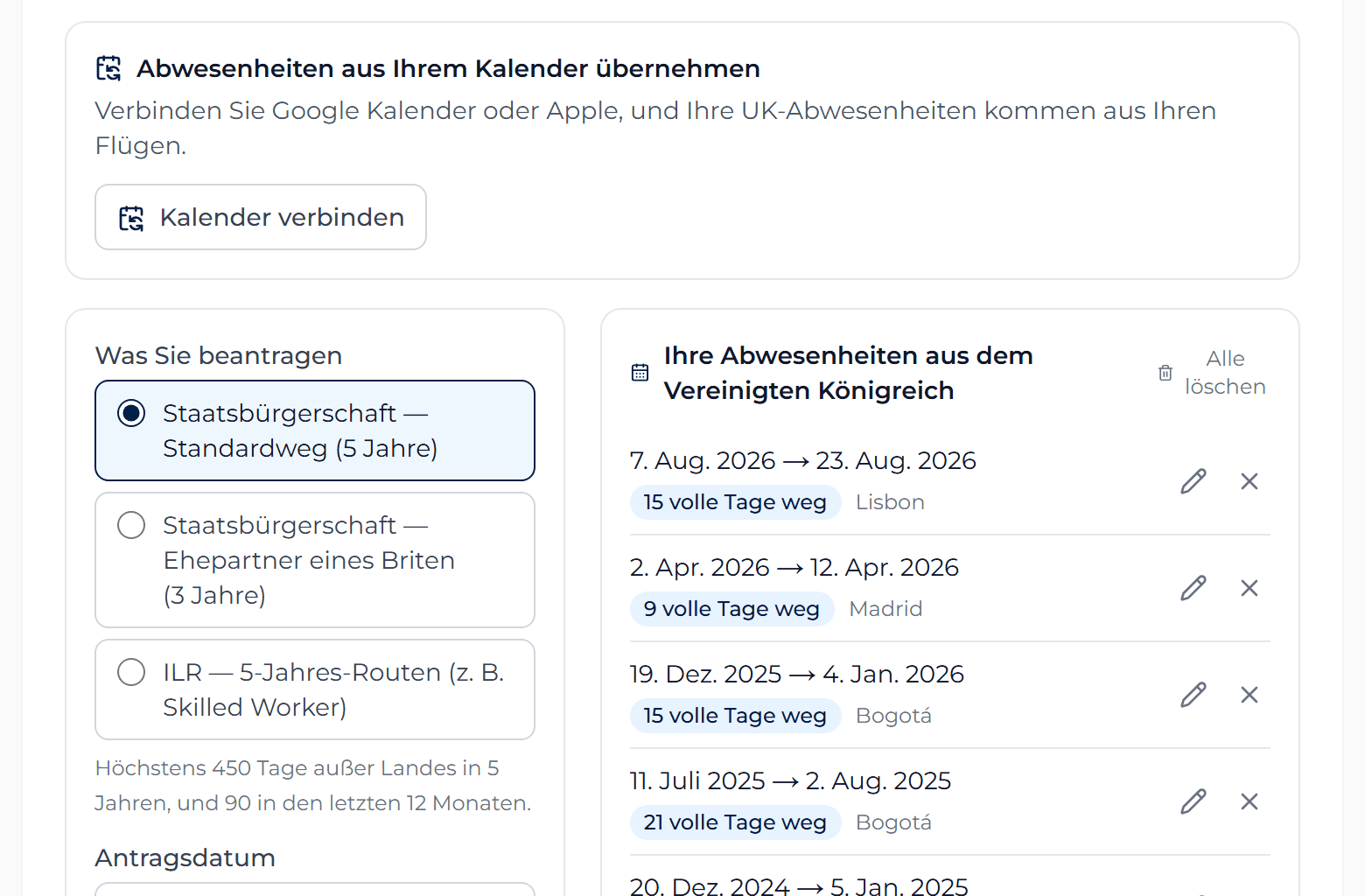Viewport: 1365px width, 896px height.
Task: Choose ILR 5-Jahres-Routen radio option
Action: pyautogui.click(x=315, y=689)
